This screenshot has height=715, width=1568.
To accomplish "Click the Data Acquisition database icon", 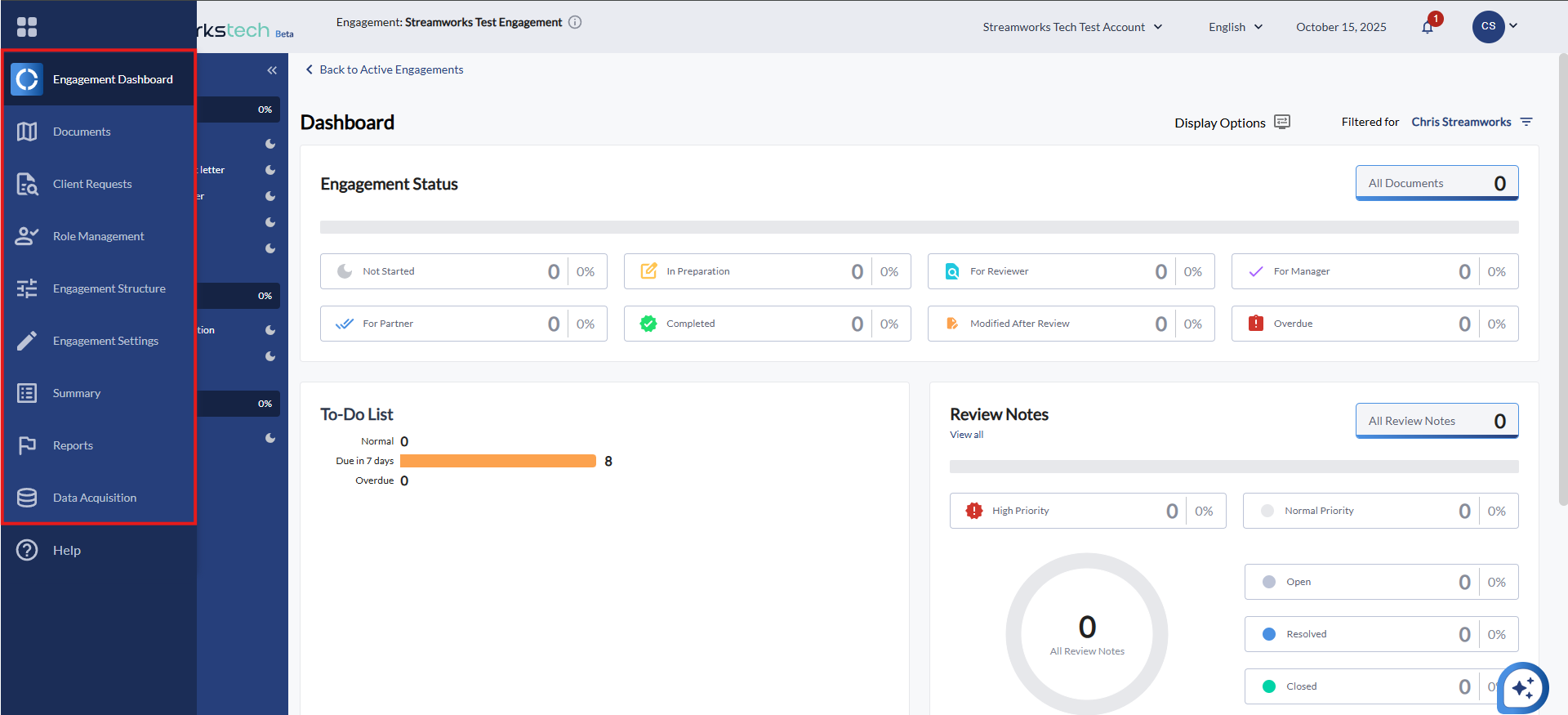I will [27, 498].
